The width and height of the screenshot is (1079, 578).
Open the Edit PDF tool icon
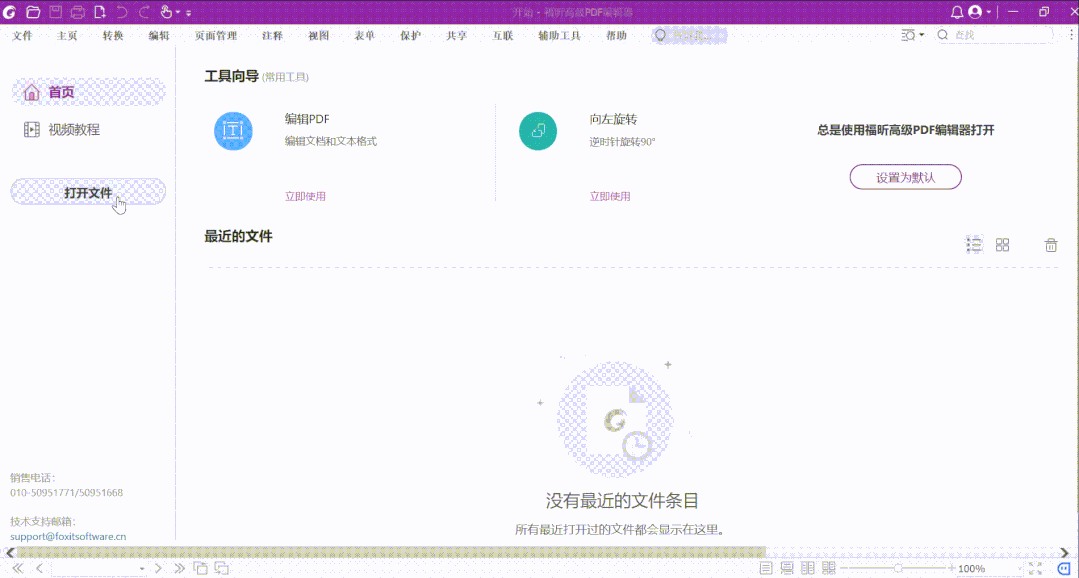[233, 131]
